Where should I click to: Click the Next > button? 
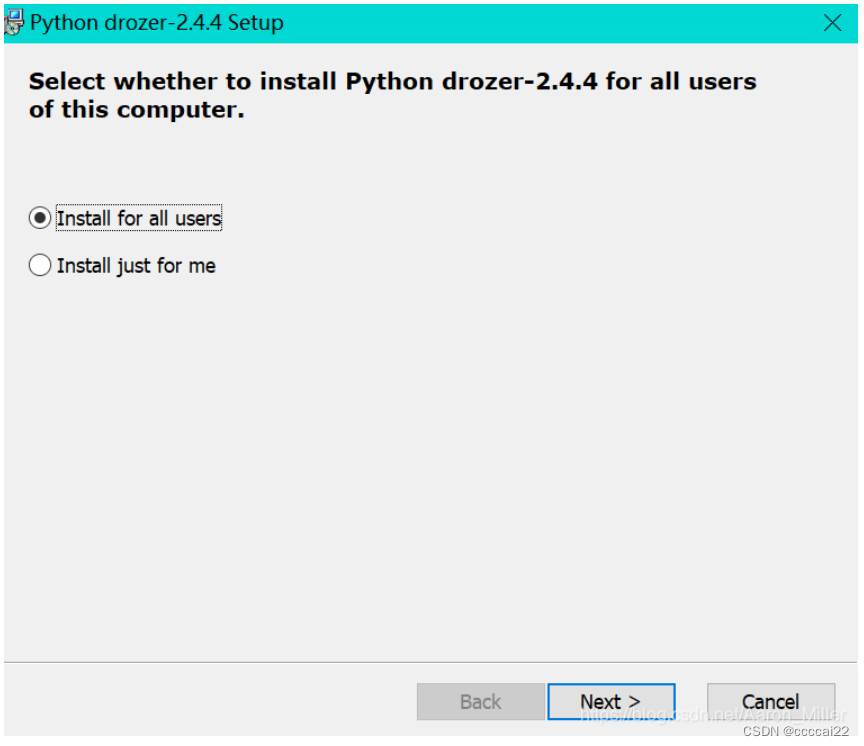611,701
